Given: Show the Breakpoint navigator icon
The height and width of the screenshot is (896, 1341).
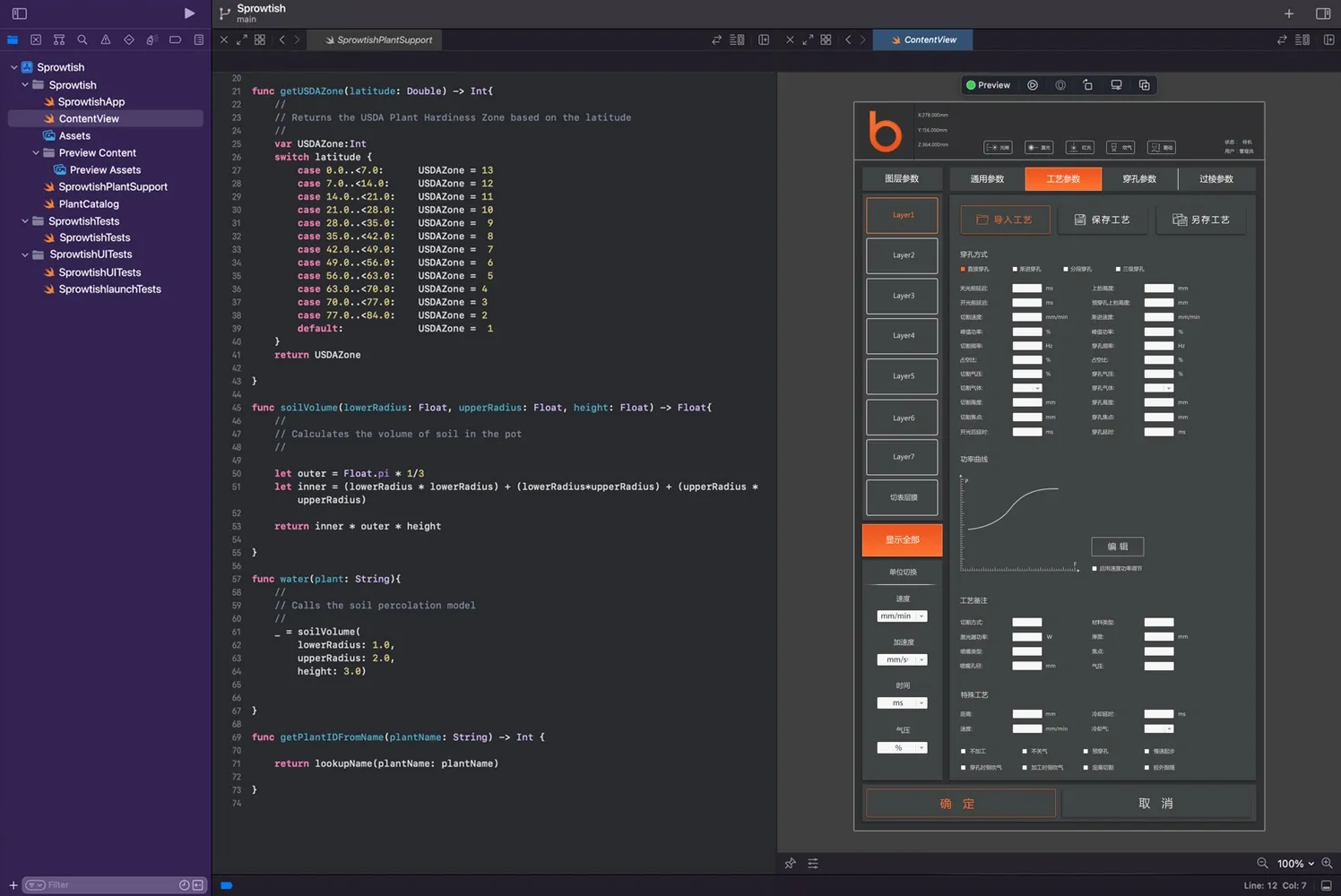Looking at the screenshot, I should [175, 39].
